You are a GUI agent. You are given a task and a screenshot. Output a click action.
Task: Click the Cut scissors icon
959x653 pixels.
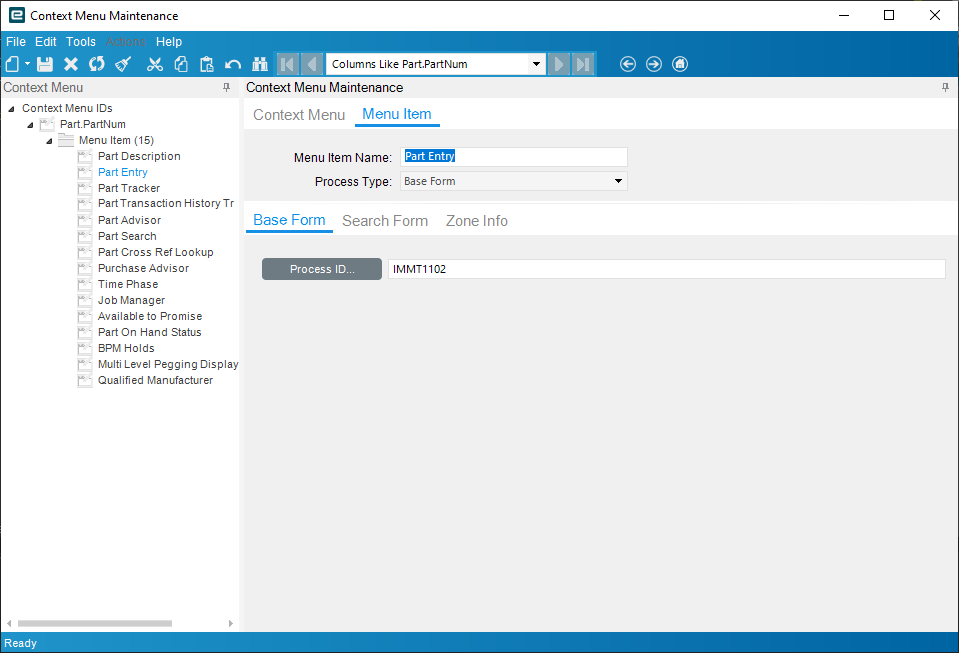tap(155, 64)
